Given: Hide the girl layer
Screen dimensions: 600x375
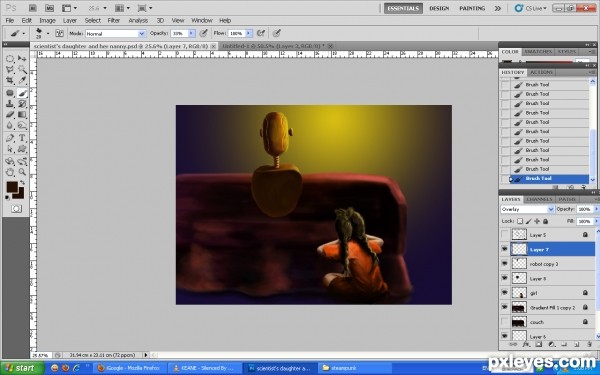Looking at the screenshot, I should [x=505, y=293].
